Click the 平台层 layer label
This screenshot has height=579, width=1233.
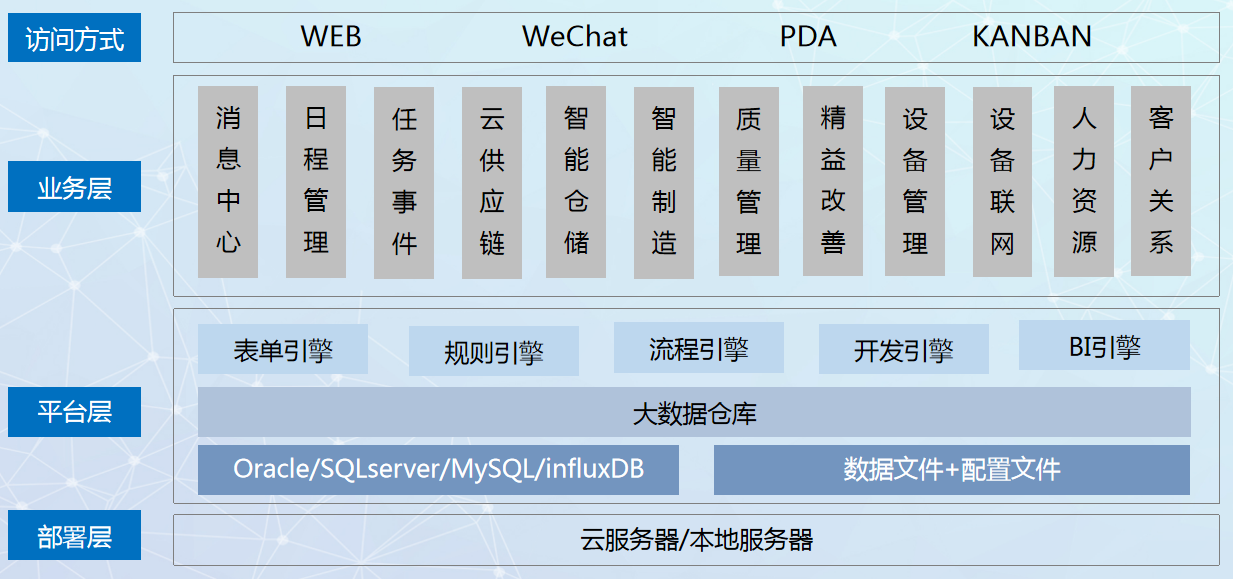(74, 411)
